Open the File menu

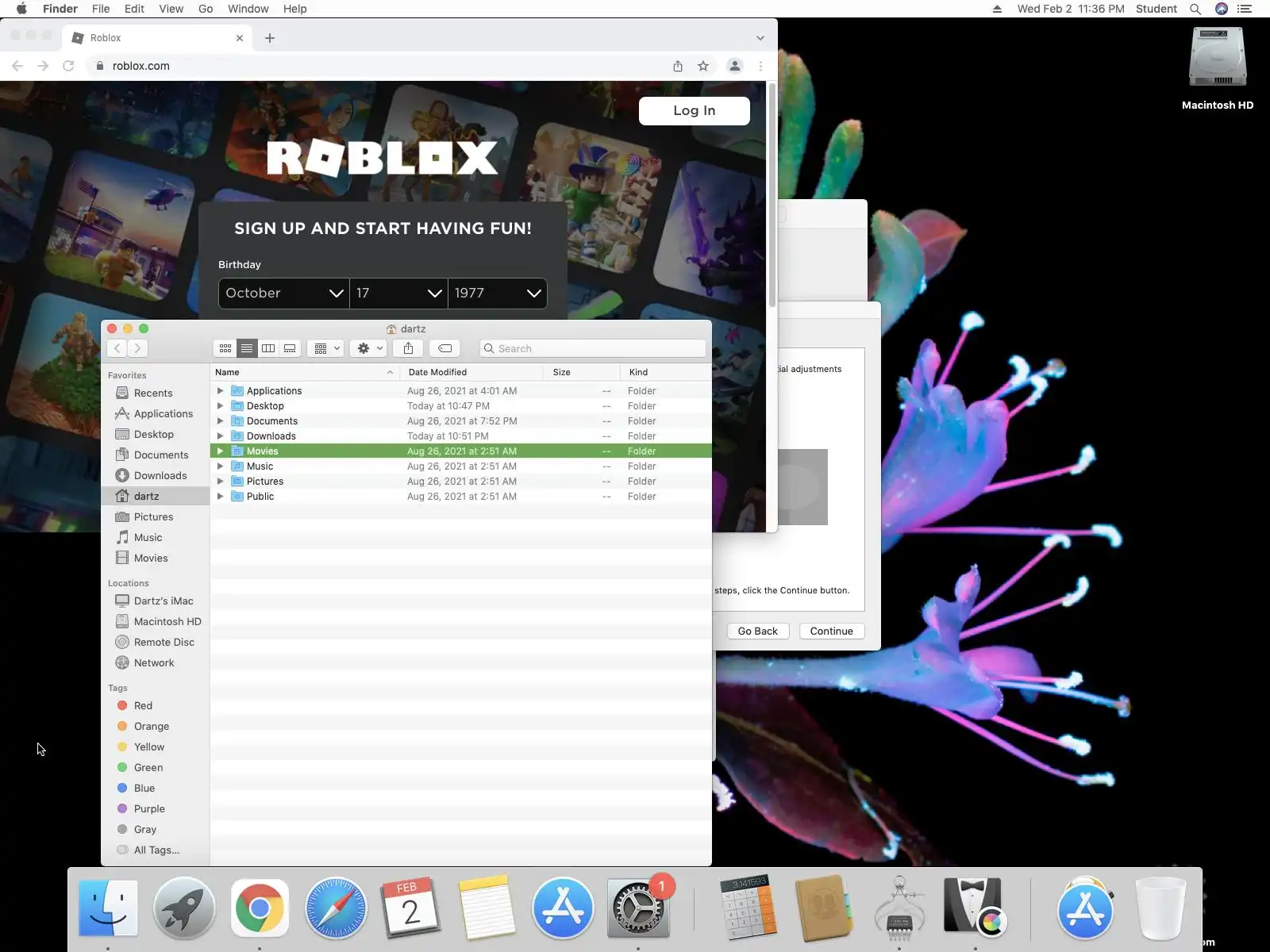101,9
